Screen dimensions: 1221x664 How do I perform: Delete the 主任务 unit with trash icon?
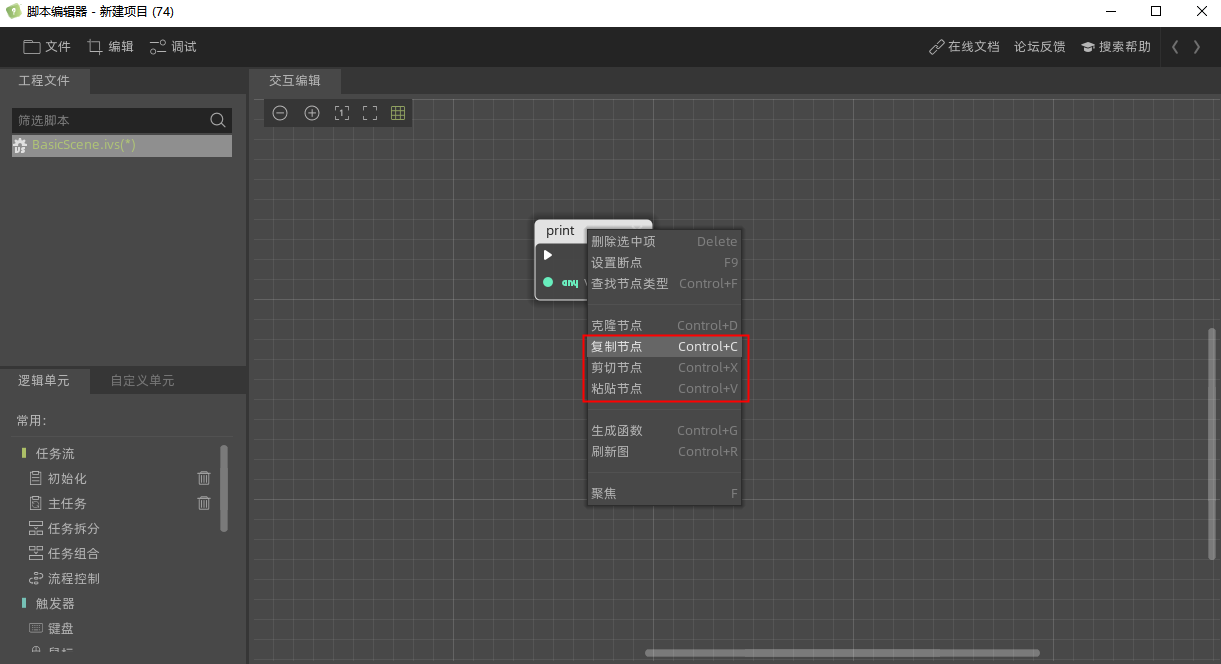204,503
